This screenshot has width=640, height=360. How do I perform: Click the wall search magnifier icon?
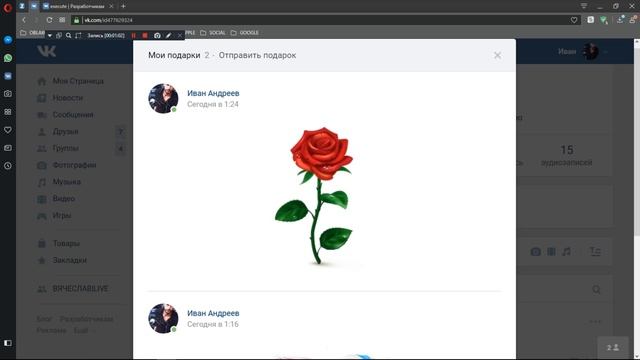pos(596,289)
